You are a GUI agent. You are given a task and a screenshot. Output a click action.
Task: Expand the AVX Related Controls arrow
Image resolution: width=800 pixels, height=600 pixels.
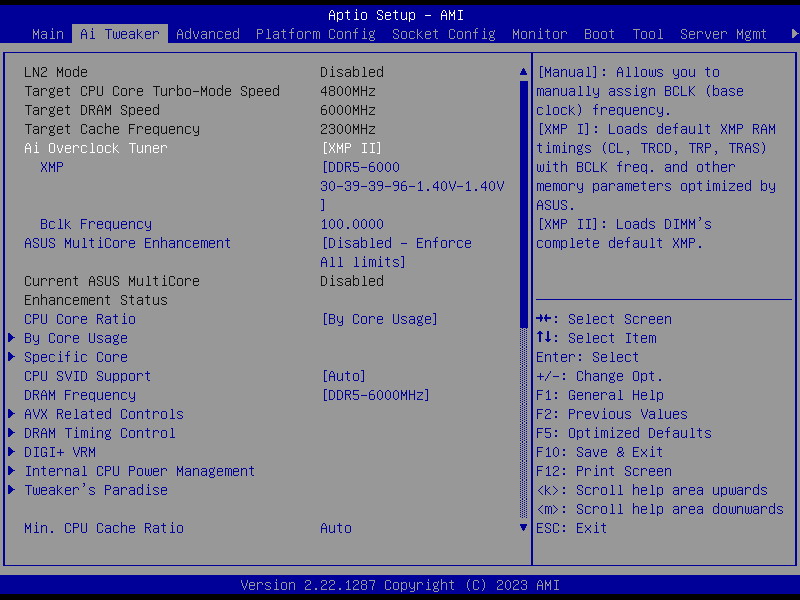click(x=12, y=414)
